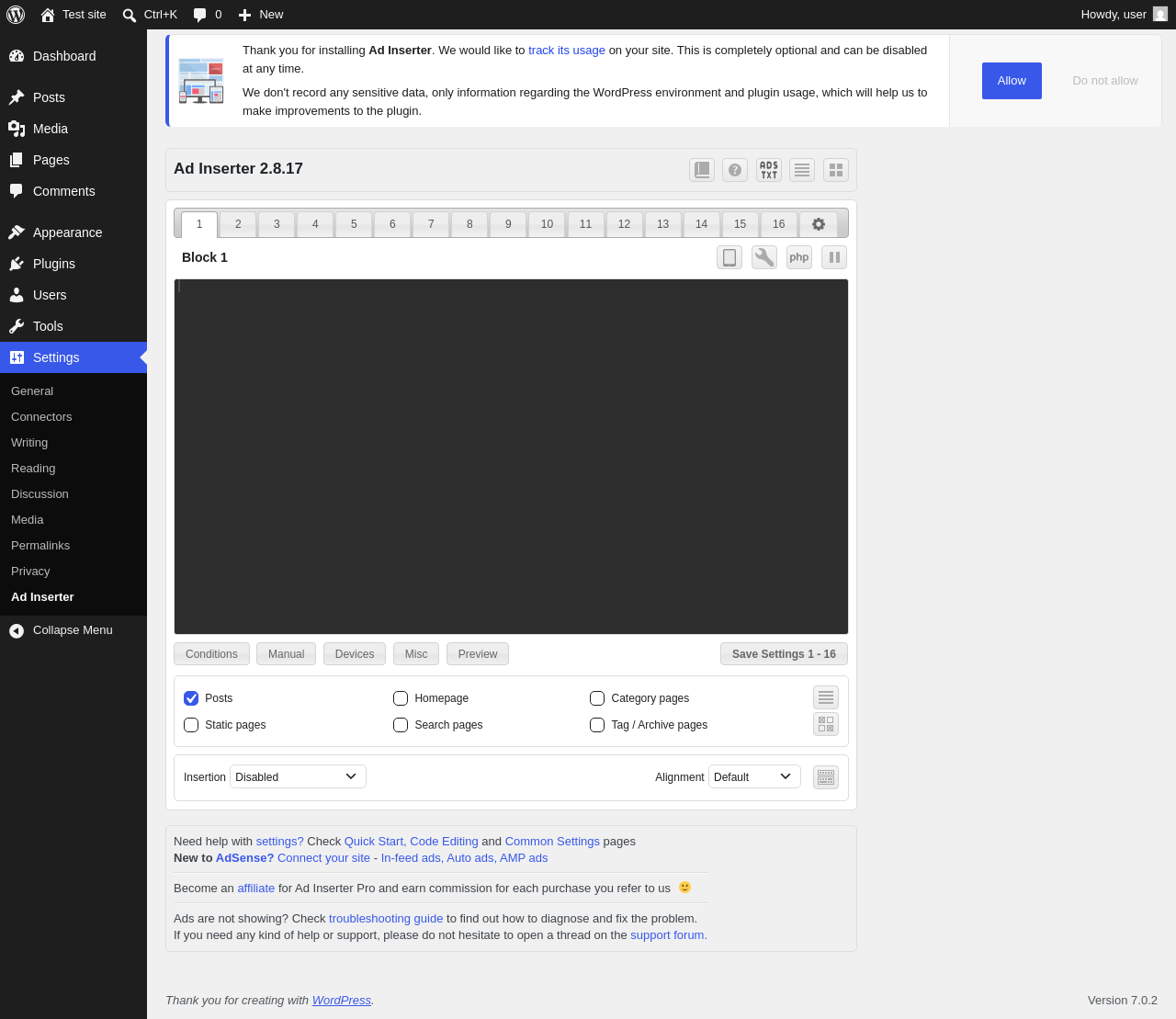Click the WordPress link in the footer

click(x=342, y=1001)
